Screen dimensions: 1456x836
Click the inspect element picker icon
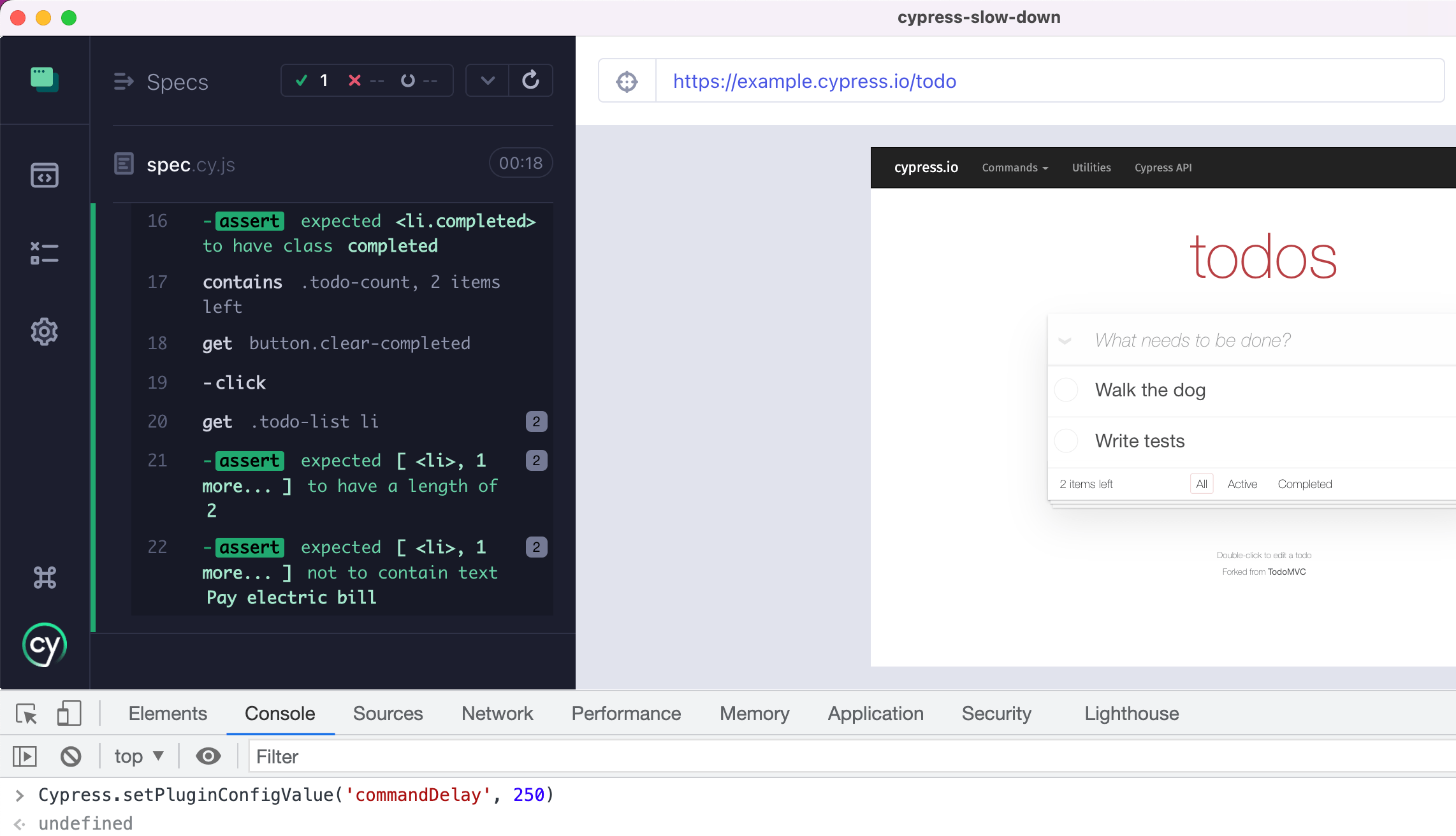[27, 714]
